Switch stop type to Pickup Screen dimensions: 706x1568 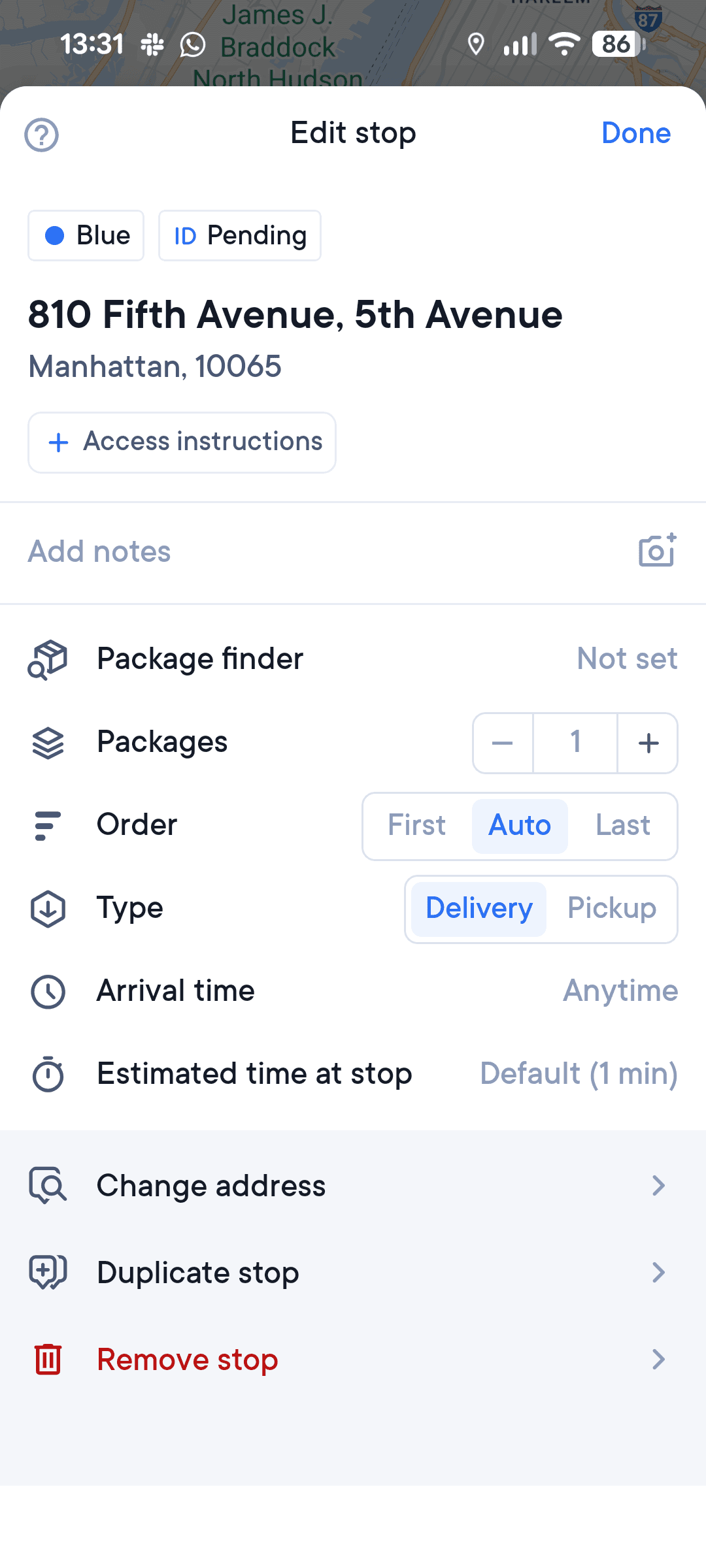click(611, 909)
